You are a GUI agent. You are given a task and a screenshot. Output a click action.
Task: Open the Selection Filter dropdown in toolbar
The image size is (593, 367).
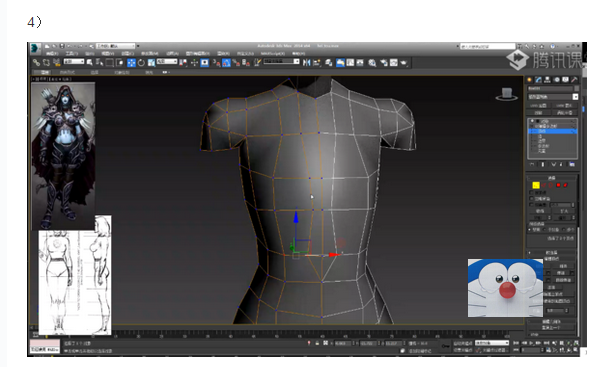tap(73, 61)
